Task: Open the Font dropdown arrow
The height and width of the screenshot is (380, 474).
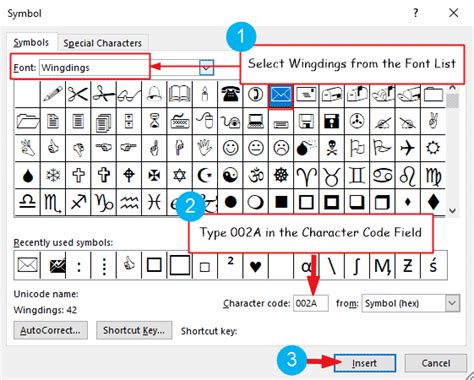Action: point(206,68)
